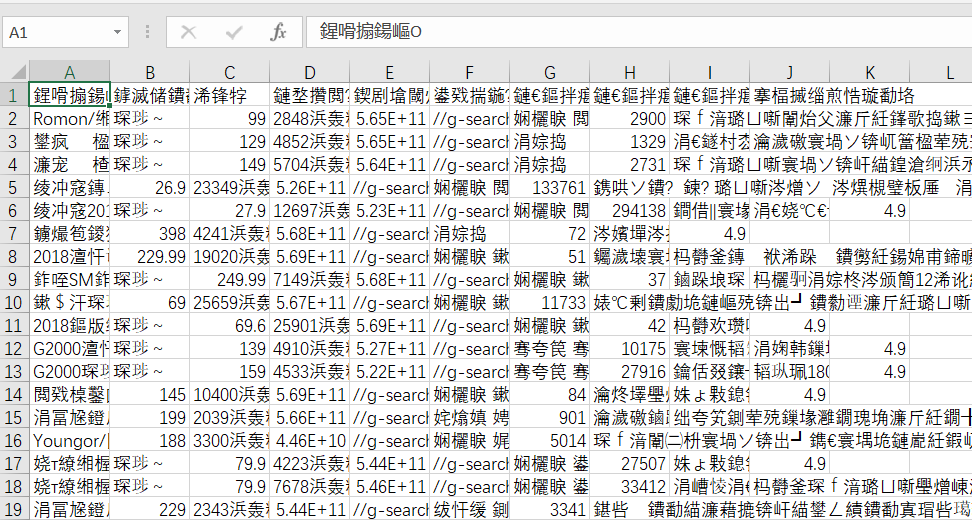Click cell C4 with value 149
This screenshot has height=520, width=972.
click(230, 164)
